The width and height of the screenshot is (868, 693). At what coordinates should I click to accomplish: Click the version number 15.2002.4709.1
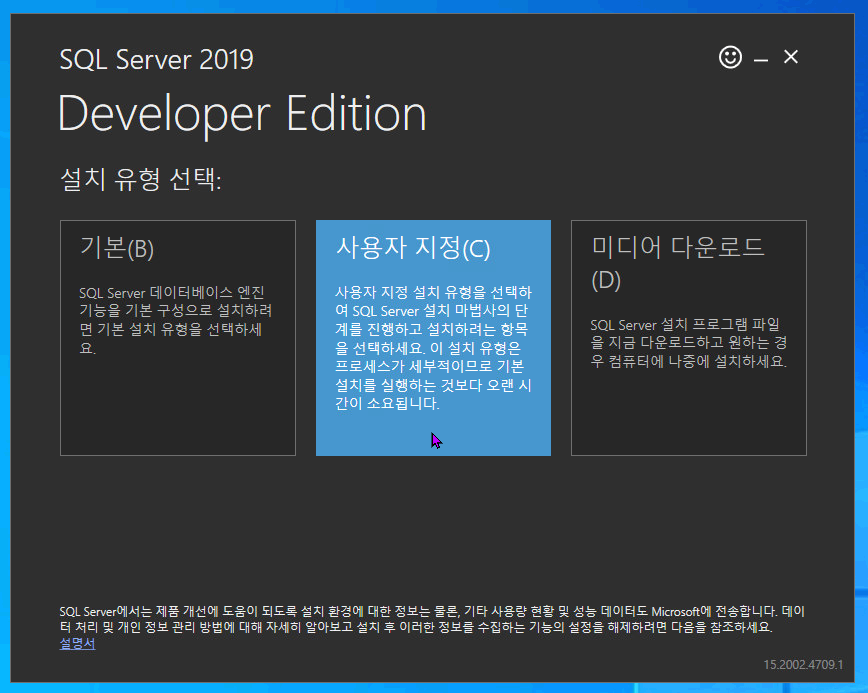point(803,664)
